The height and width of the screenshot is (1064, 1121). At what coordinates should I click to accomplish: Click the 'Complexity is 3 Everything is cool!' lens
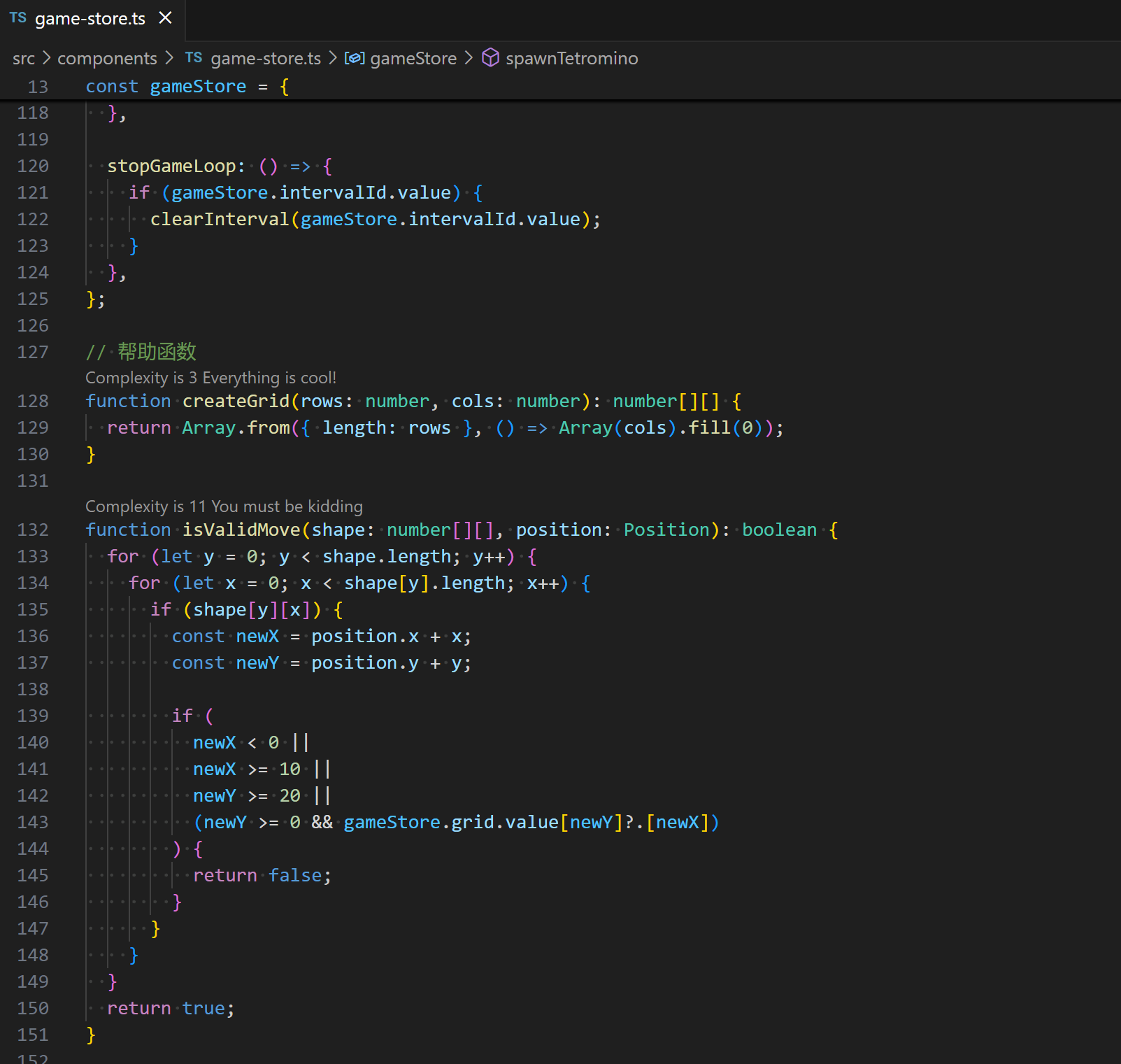(210, 378)
